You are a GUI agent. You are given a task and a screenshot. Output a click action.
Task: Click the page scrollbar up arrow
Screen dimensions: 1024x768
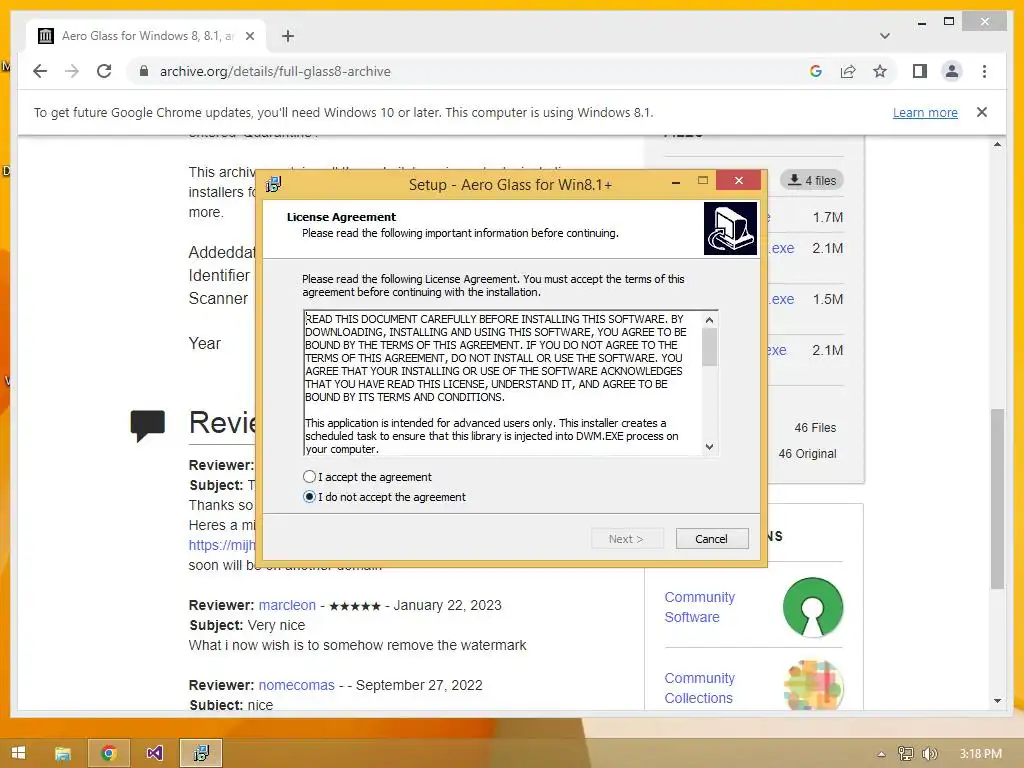[x=997, y=144]
